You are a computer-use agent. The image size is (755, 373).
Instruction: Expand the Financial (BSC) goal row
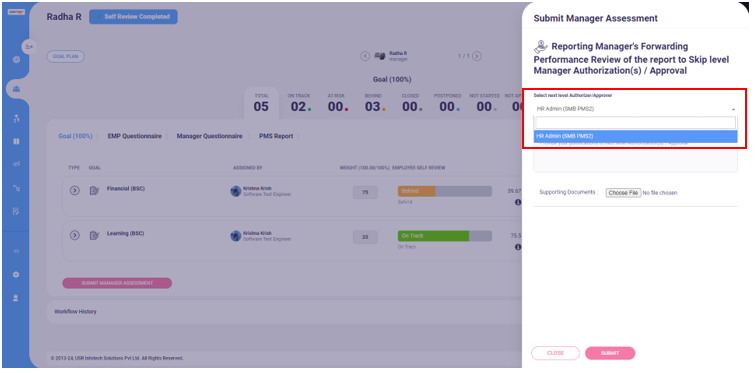pos(75,190)
